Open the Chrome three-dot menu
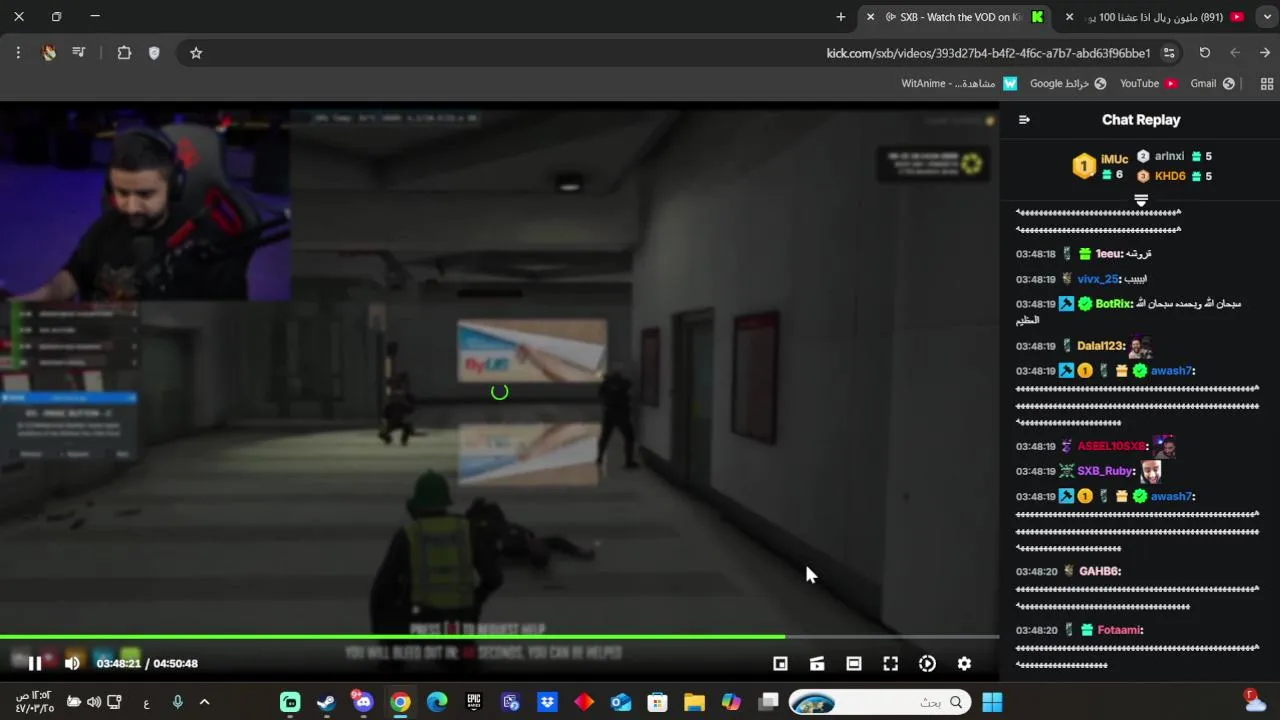The image size is (1280, 720). point(18,53)
